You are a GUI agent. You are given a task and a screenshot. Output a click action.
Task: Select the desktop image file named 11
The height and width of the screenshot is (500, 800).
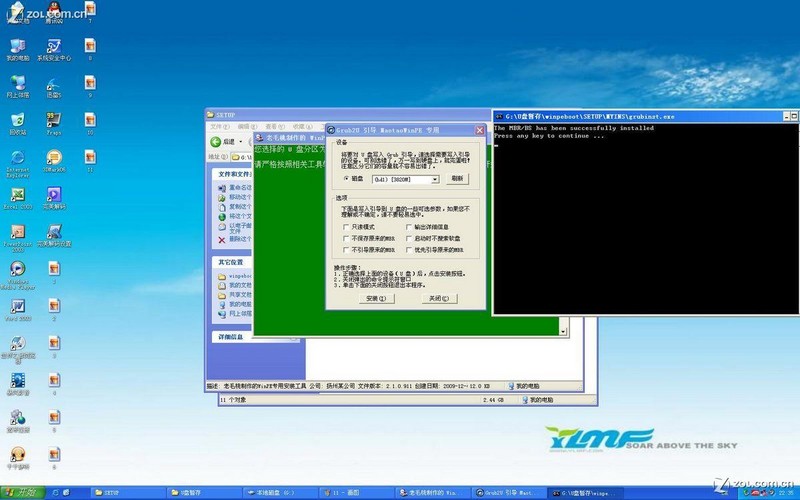click(90, 160)
